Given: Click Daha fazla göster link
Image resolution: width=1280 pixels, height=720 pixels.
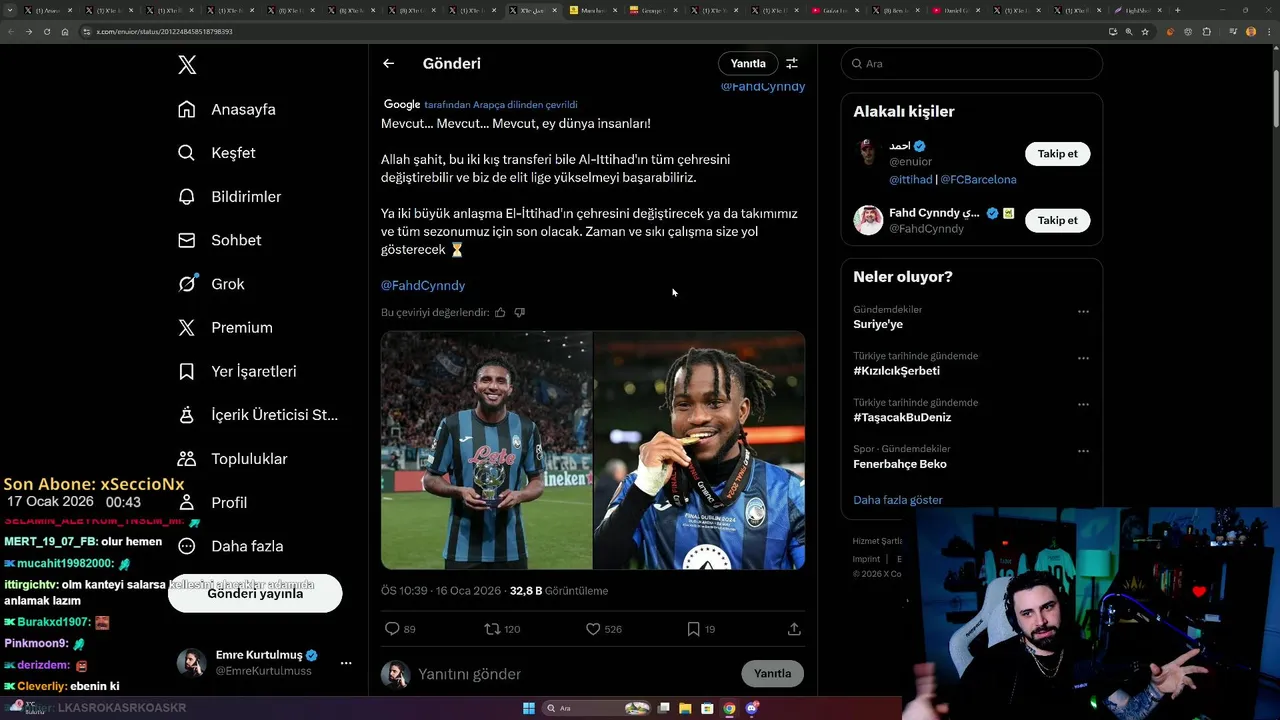Looking at the screenshot, I should point(898,500).
